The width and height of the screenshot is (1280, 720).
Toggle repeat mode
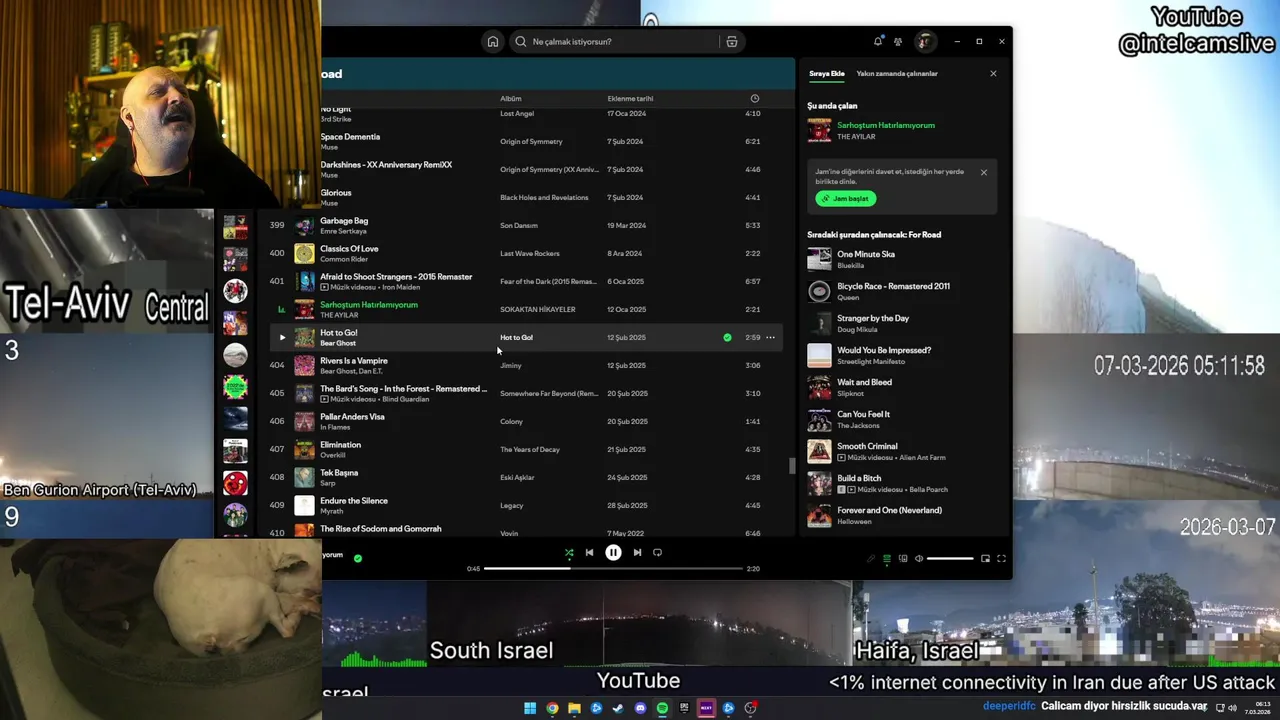(x=657, y=552)
